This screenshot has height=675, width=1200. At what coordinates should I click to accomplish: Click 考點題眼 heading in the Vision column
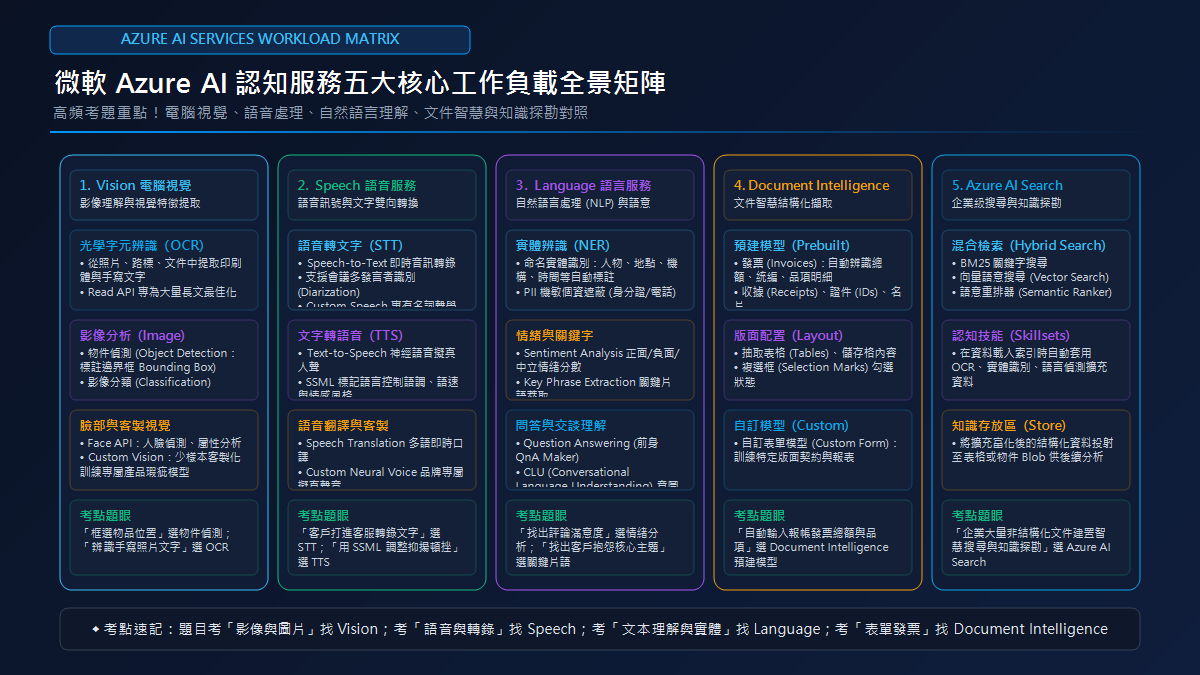coord(102,515)
